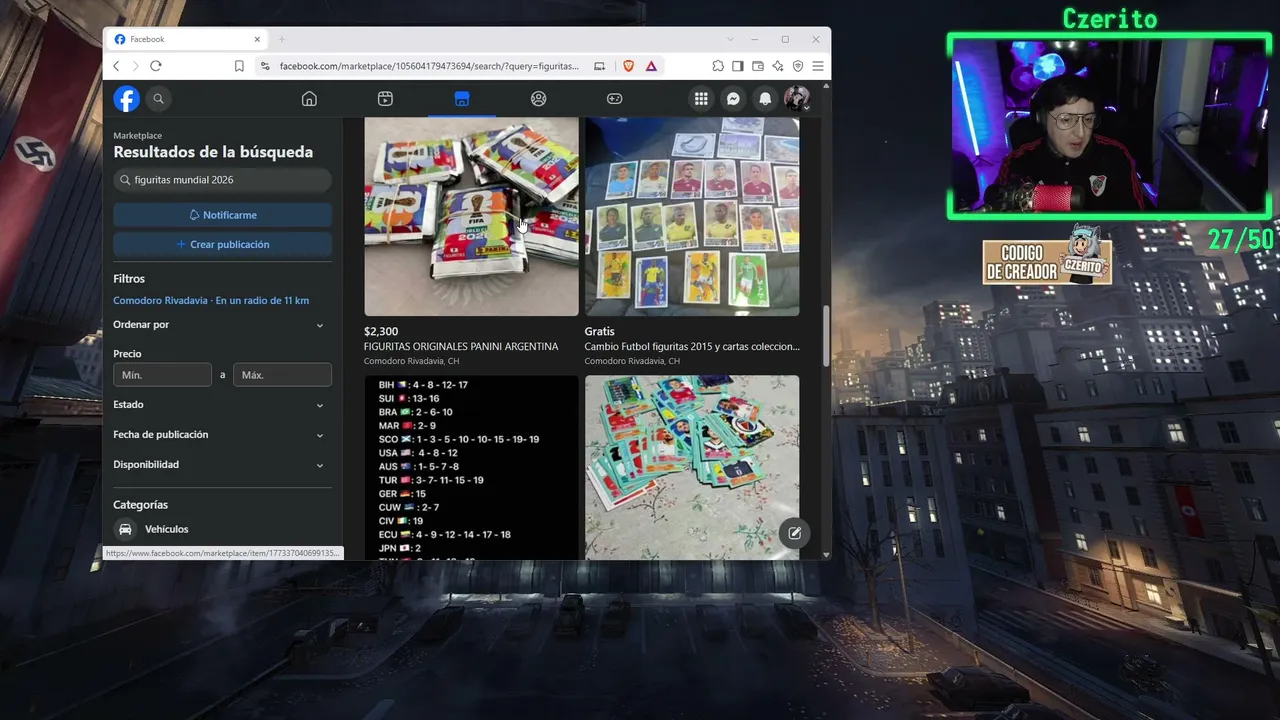The height and width of the screenshot is (720, 1280).
Task: Open the scattered green cards photo
Action: tap(692, 467)
